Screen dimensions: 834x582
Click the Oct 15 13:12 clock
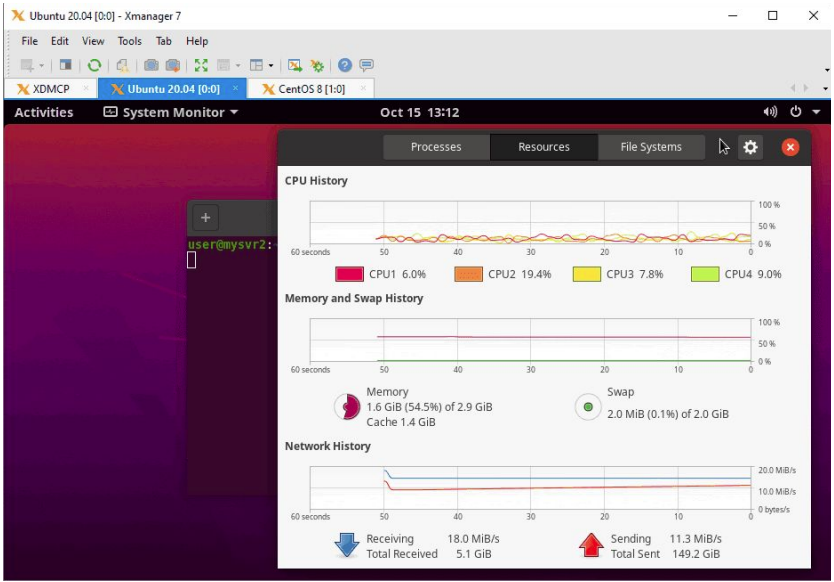[419, 112]
